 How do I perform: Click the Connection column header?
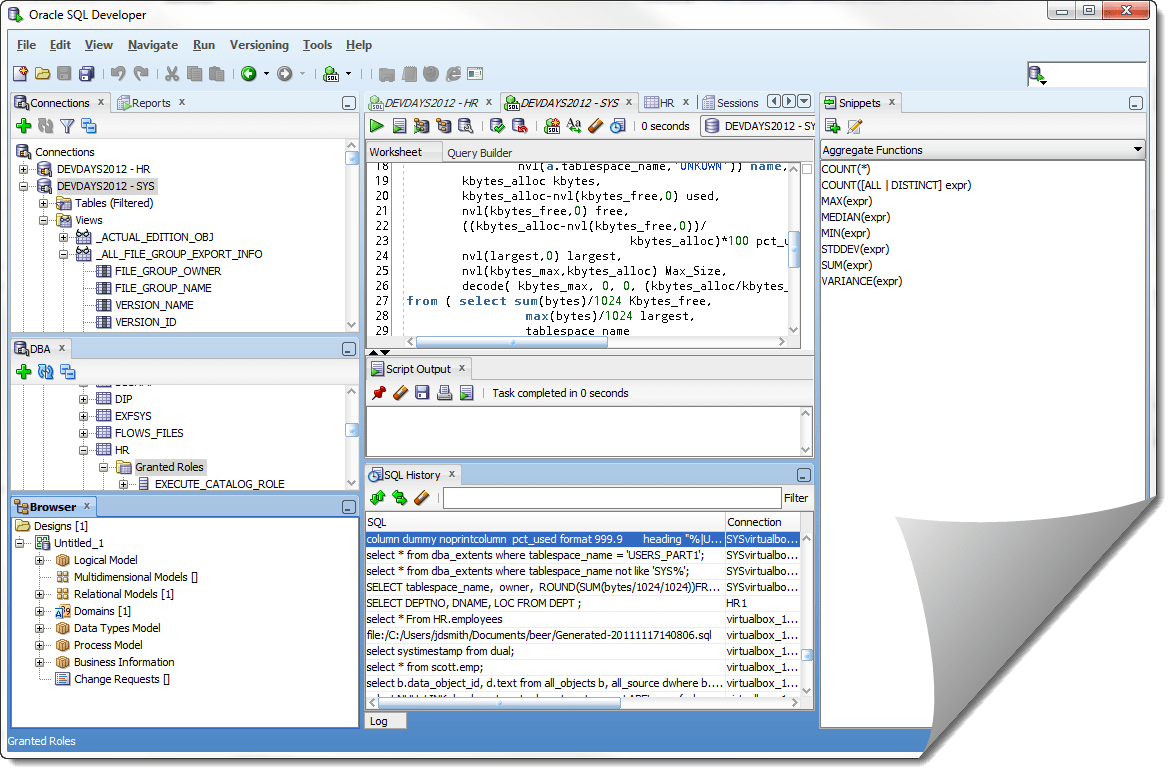click(762, 522)
